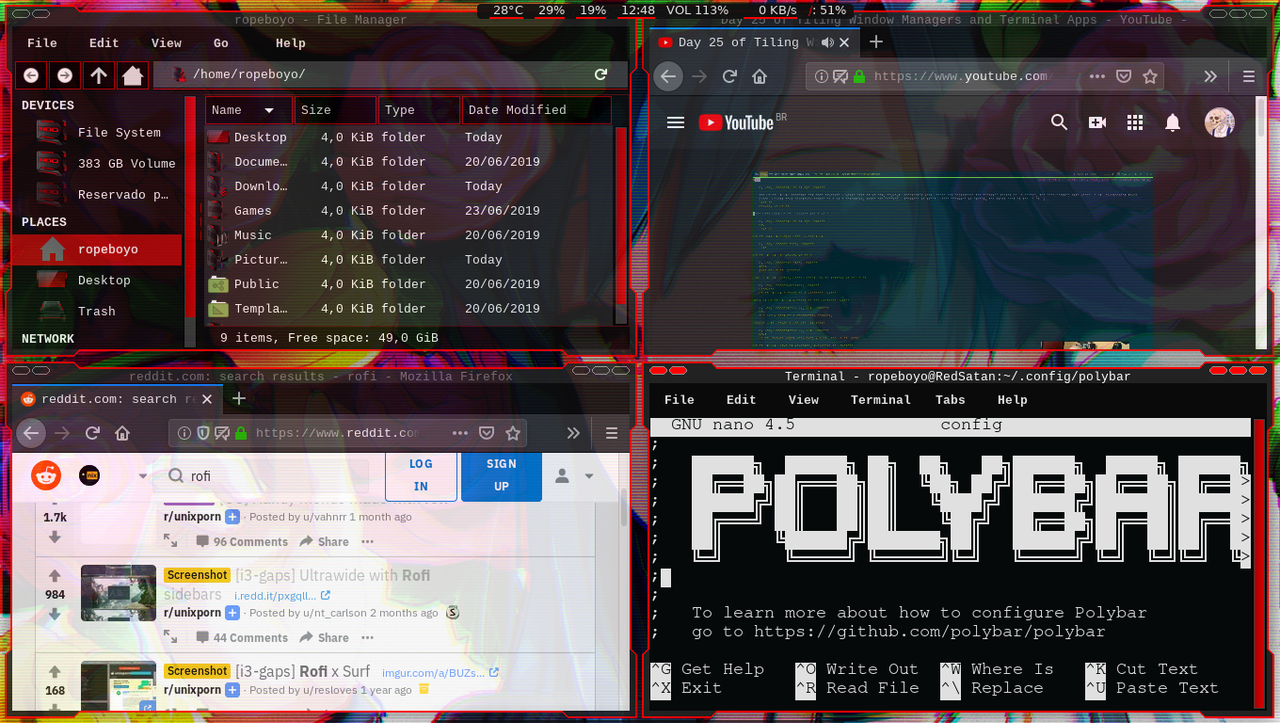1280x723 pixels.
Task: Click Reddit LOG IN button
Action: pos(421,475)
